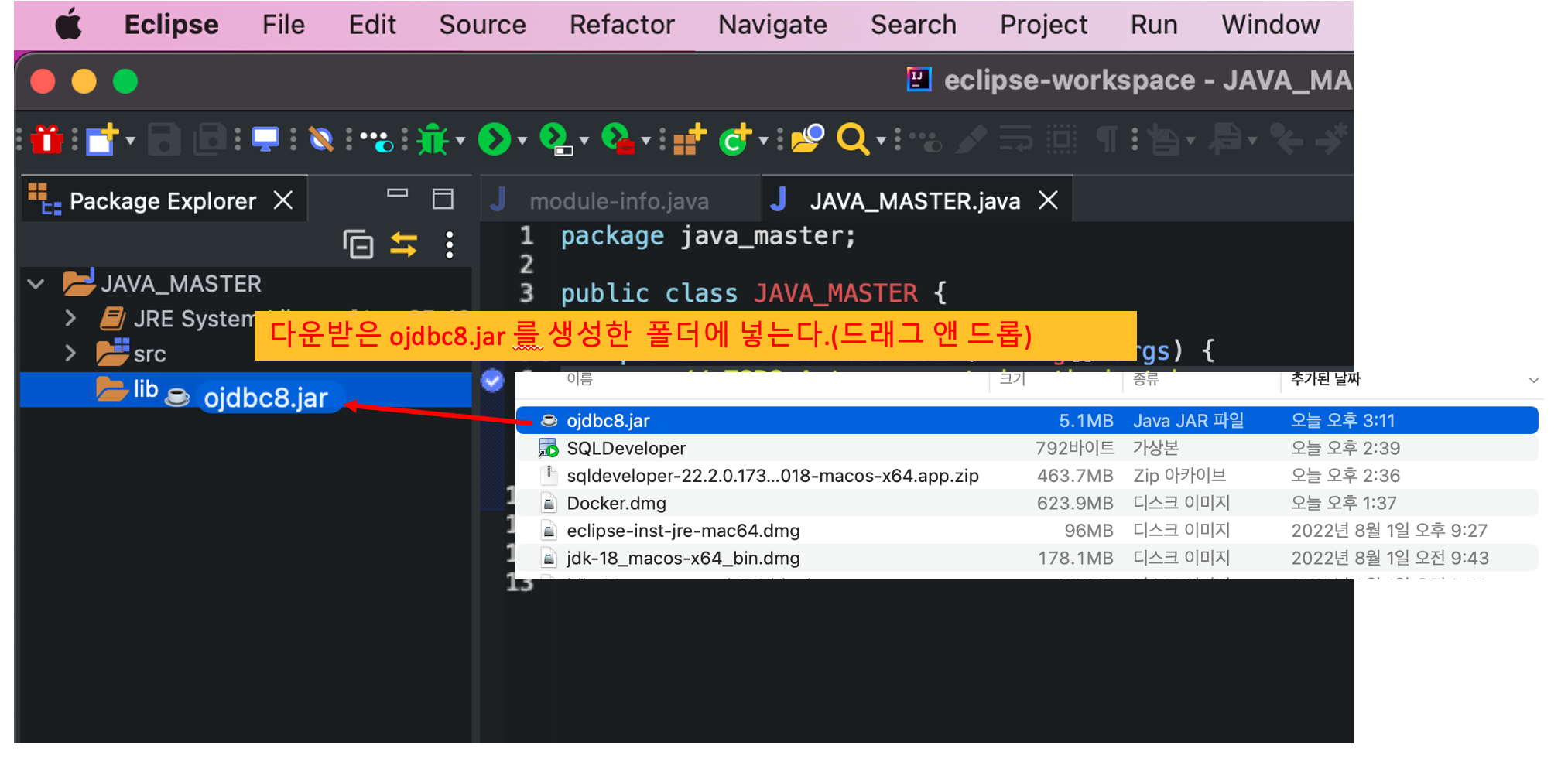Close the JAVA_MASTER.java tab
The image size is (1568, 769).
(1049, 200)
